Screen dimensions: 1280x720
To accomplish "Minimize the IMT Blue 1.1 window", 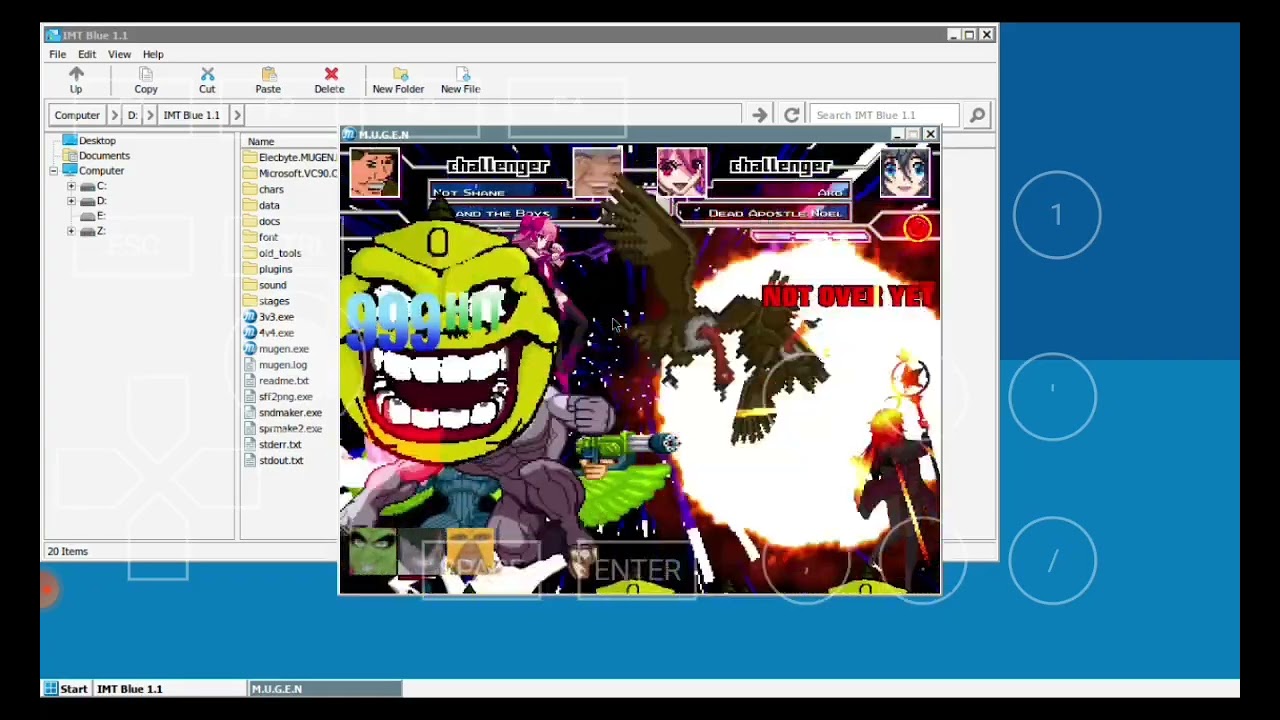I will pyautogui.click(x=953, y=35).
